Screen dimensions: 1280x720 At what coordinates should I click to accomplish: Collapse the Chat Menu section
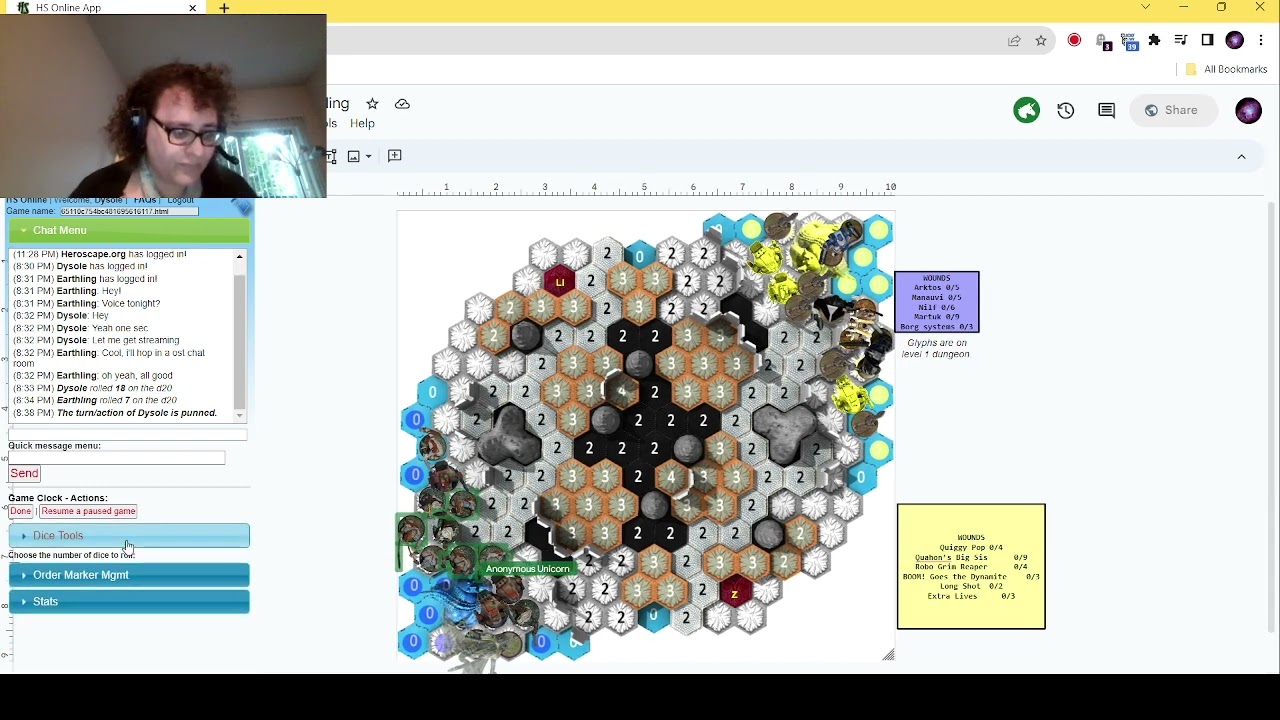tap(129, 231)
